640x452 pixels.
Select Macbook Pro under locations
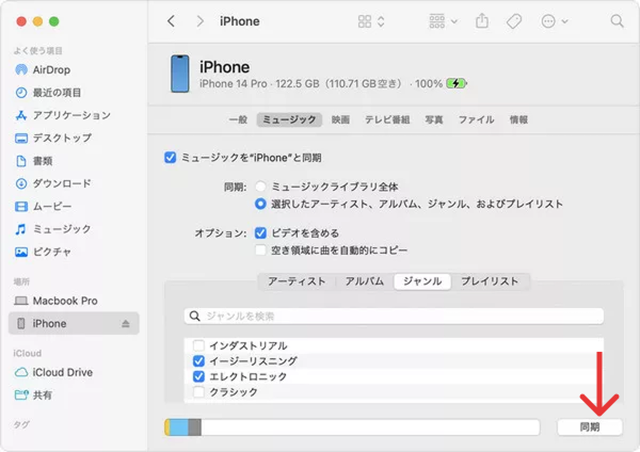[x=56, y=301]
